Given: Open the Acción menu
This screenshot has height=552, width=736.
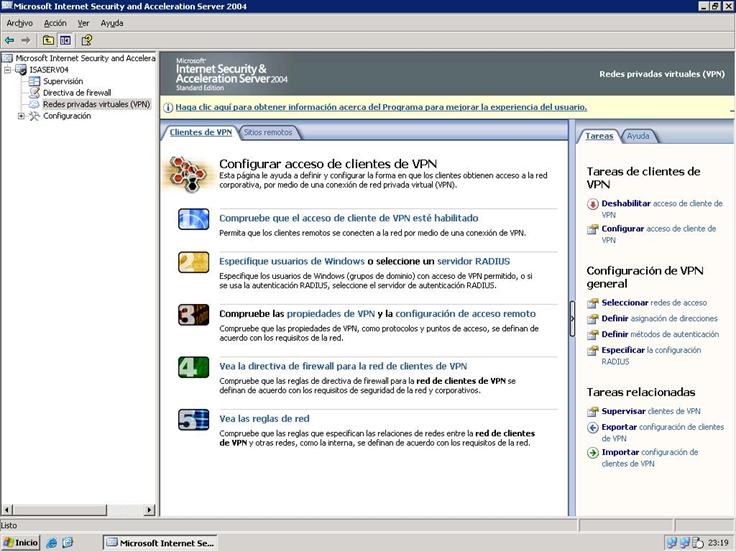Looking at the screenshot, I should [x=55, y=23].
